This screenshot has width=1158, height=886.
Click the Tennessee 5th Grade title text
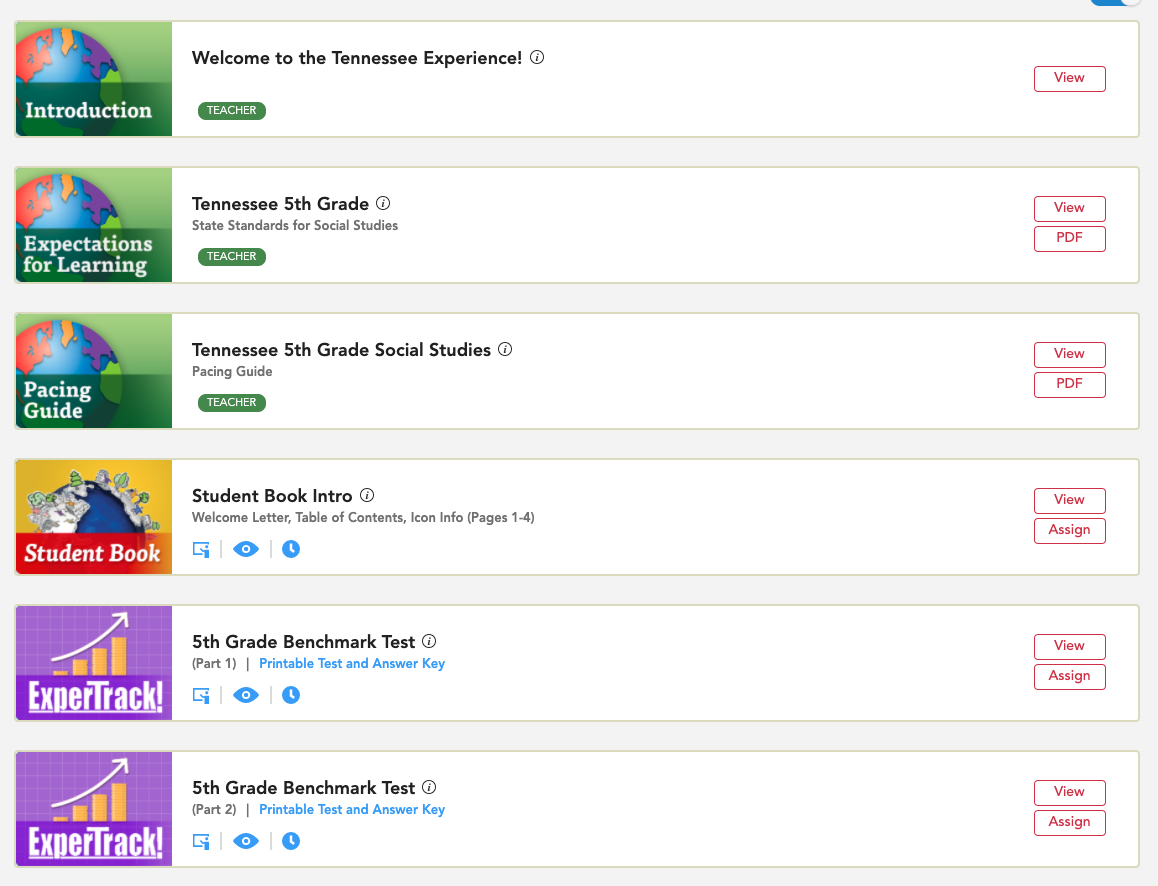coord(280,204)
